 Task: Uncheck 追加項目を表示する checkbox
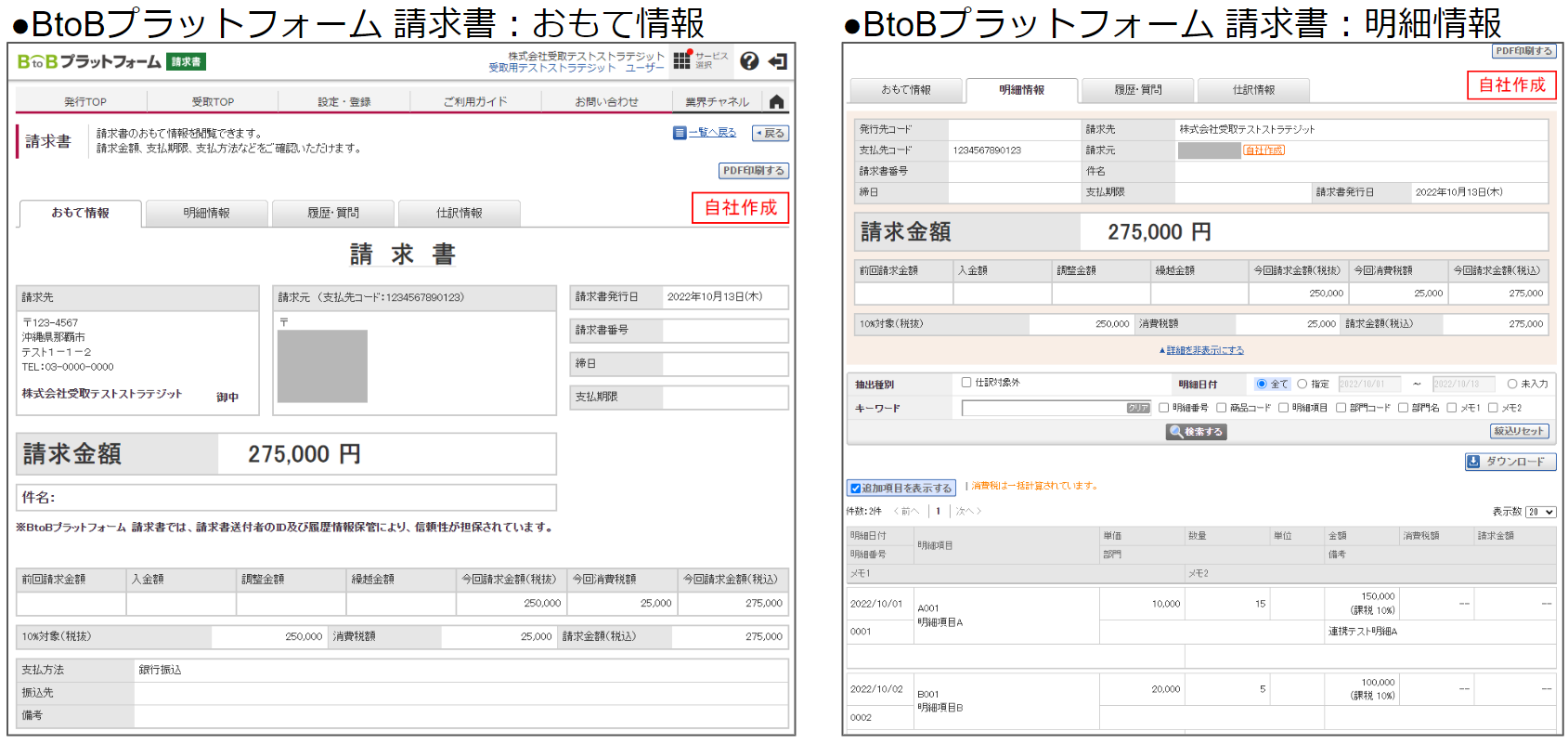(x=855, y=489)
